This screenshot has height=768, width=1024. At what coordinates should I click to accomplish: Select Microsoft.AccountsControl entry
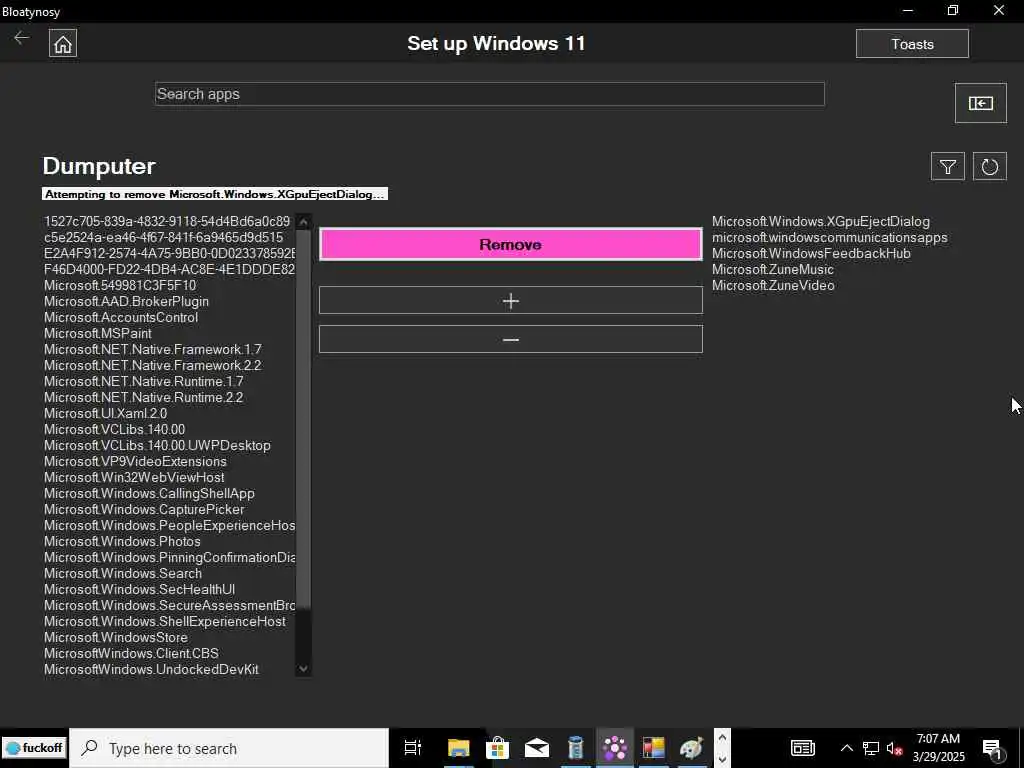click(121, 317)
